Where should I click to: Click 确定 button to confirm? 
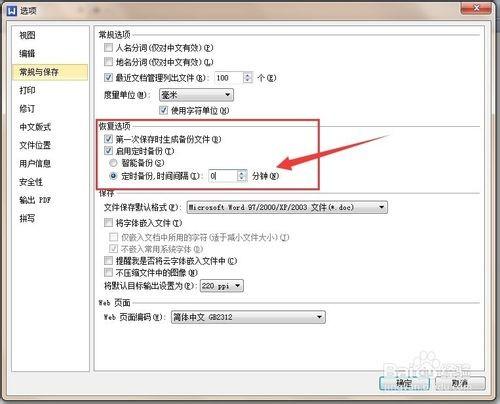click(404, 383)
